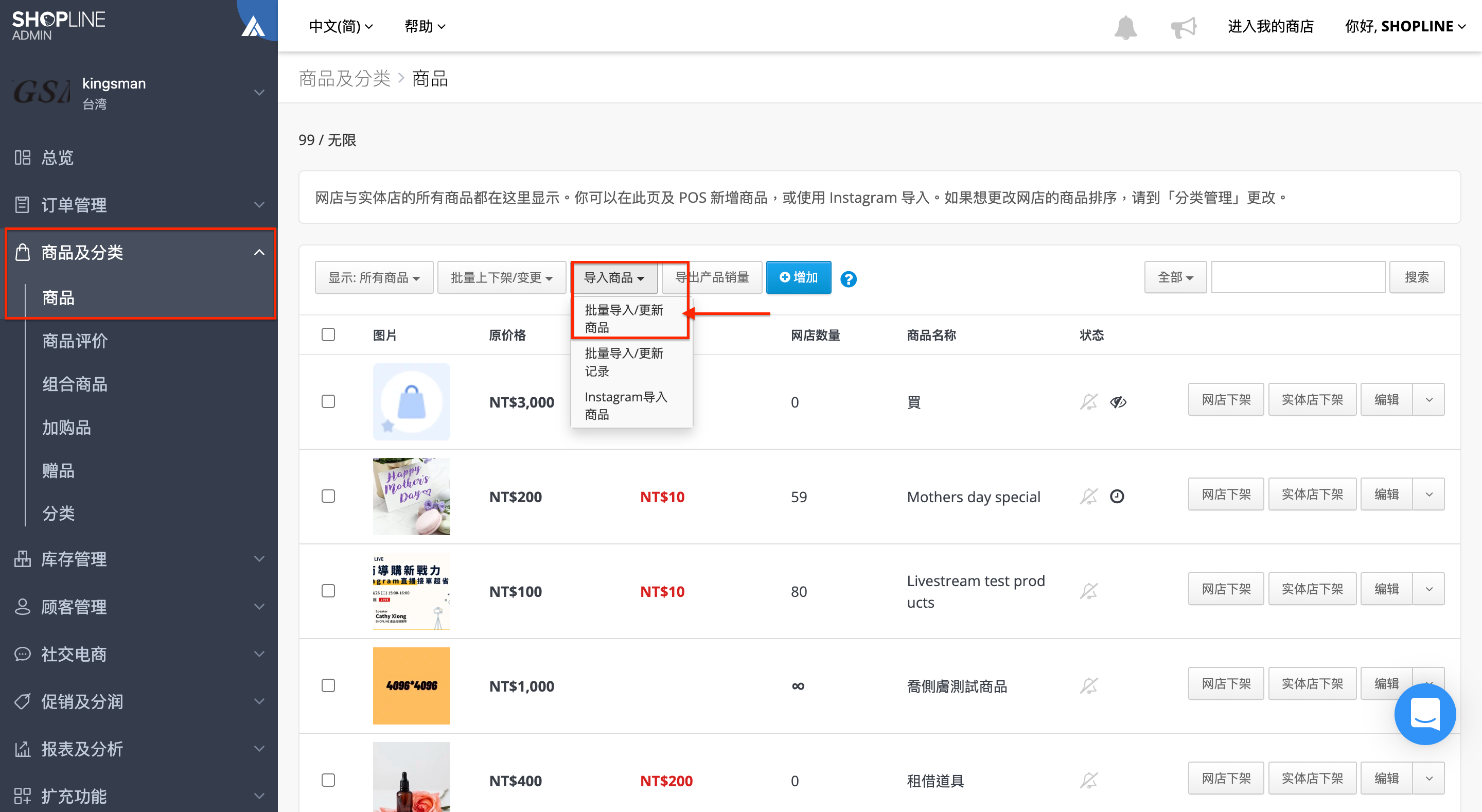The height and width of the screenshot is (812, 1482).
Task: Click the hidden eye status icon for 買
Action: (1118, 402)
